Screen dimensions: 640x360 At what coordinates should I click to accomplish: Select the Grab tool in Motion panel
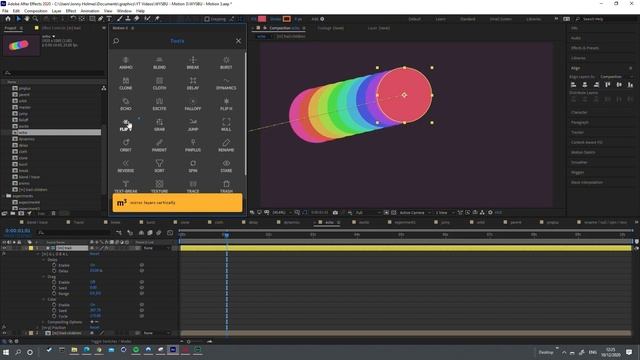click(x=159, y=125)
